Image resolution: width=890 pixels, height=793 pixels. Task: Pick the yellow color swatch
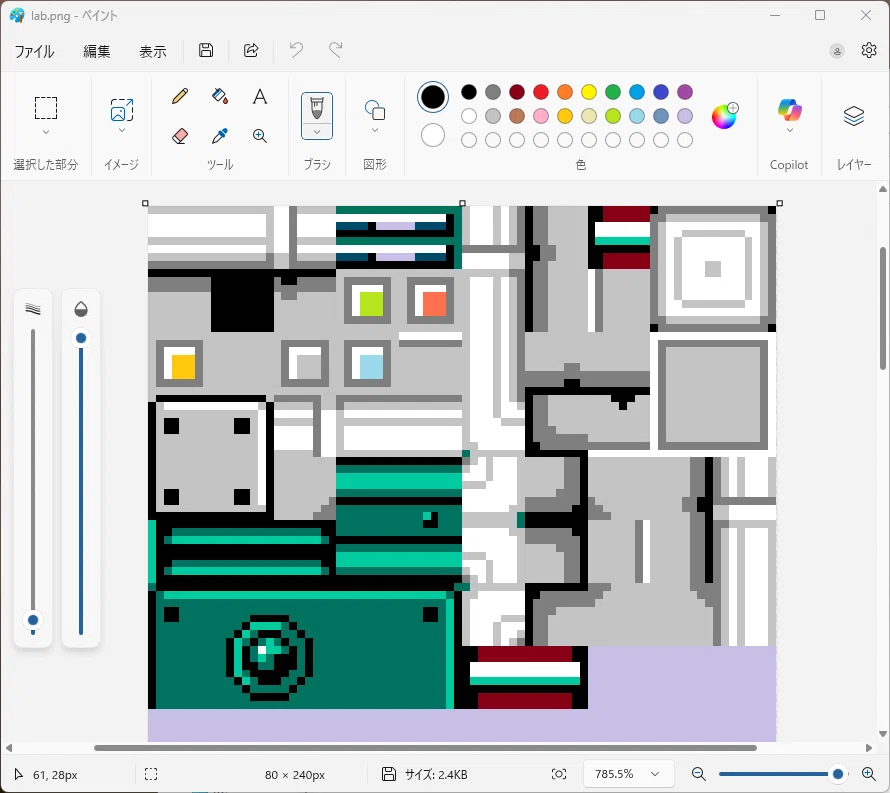[x=589, y=92]
